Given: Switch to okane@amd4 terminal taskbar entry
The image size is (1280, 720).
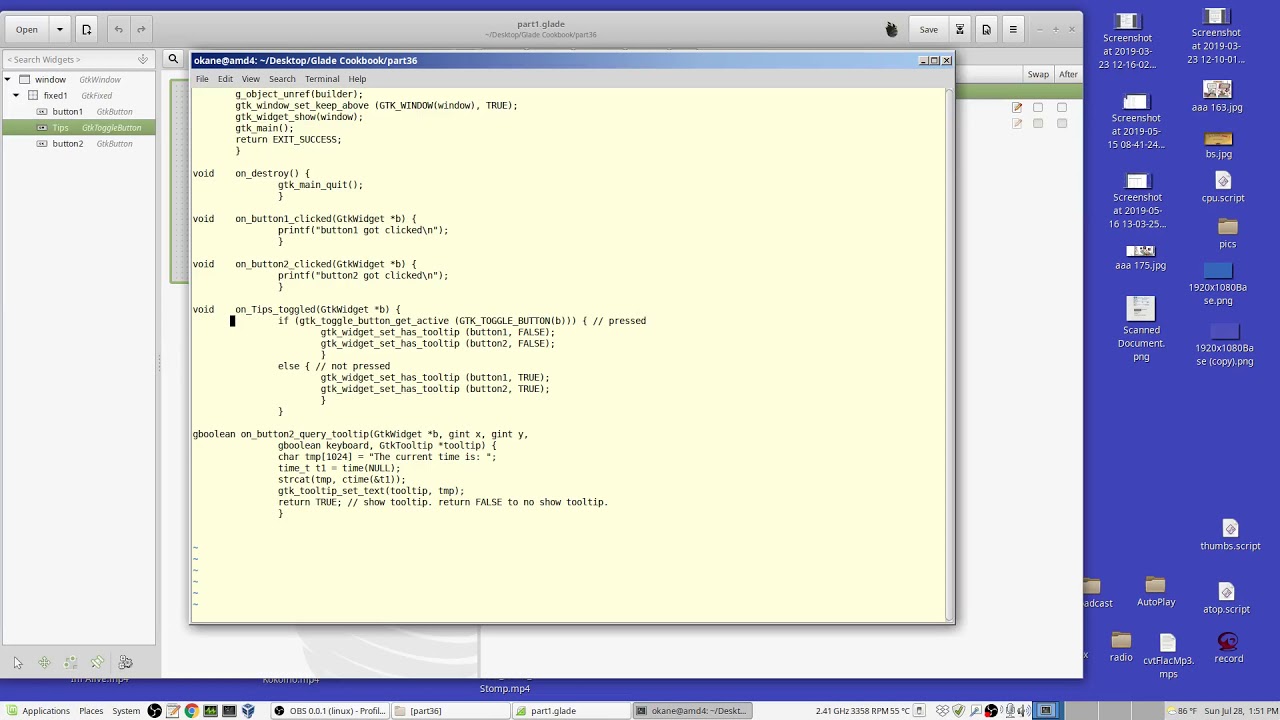Looking at the screenshot, I should click(690, 711).
